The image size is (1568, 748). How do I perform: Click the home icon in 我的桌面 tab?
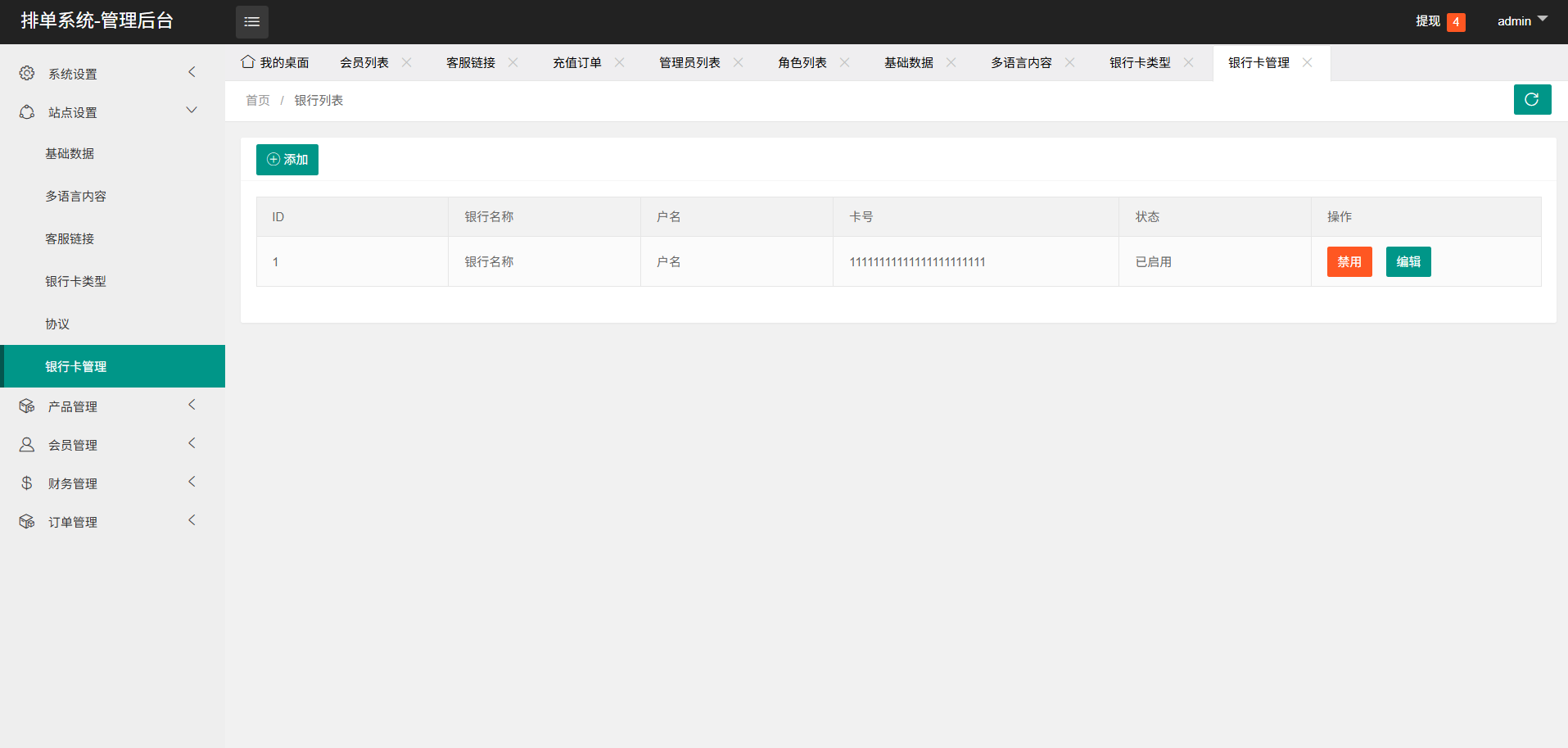click(x=247, y=61)
